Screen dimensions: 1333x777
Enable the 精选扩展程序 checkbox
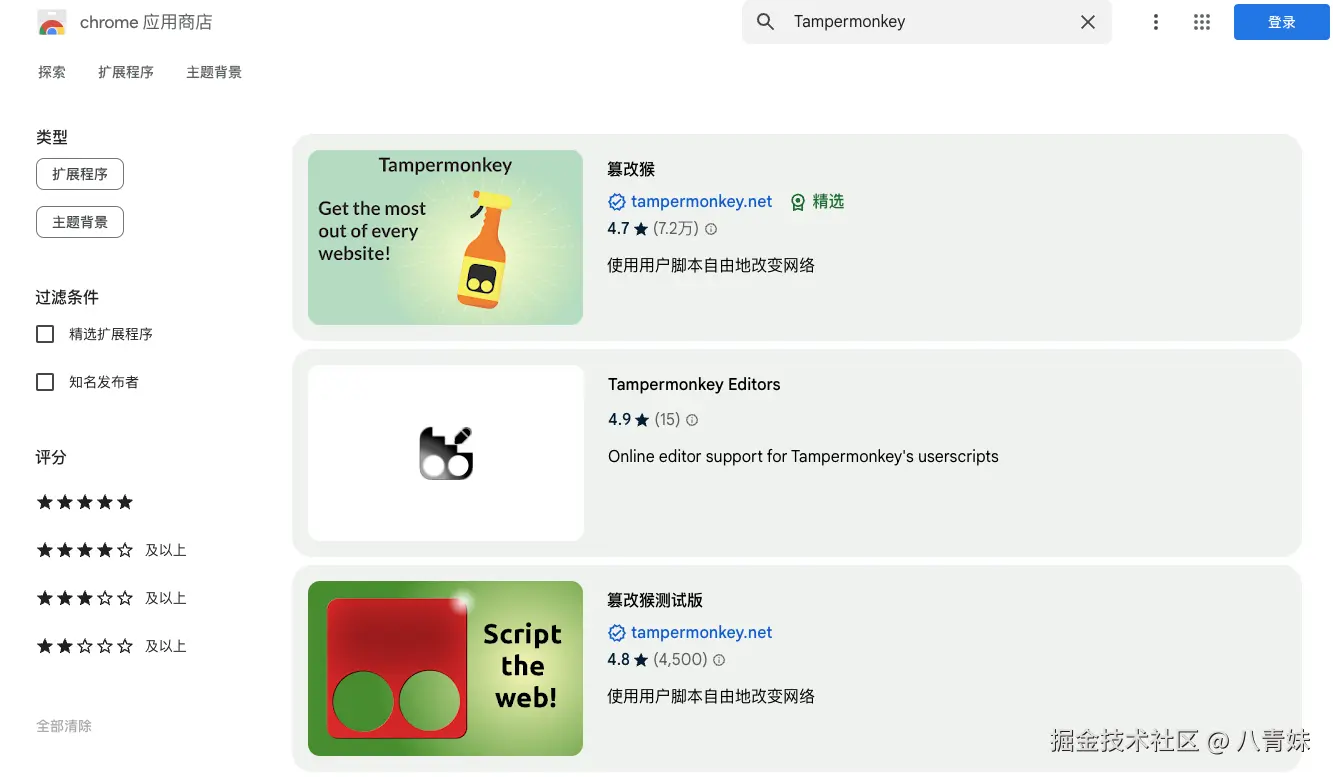pyautogui.click(x=45, y=334)
